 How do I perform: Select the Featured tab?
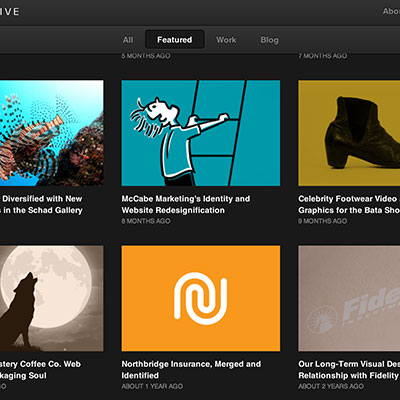[x=175, y=40]
